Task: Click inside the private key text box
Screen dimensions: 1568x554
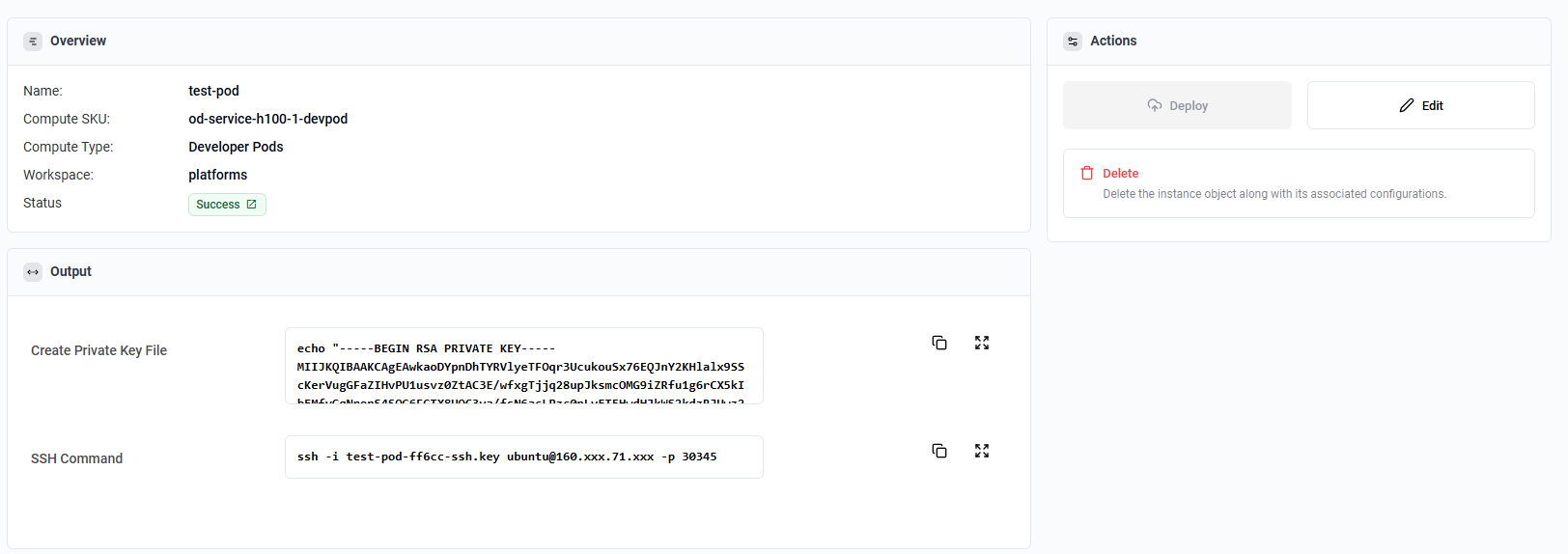Action: 524,366
